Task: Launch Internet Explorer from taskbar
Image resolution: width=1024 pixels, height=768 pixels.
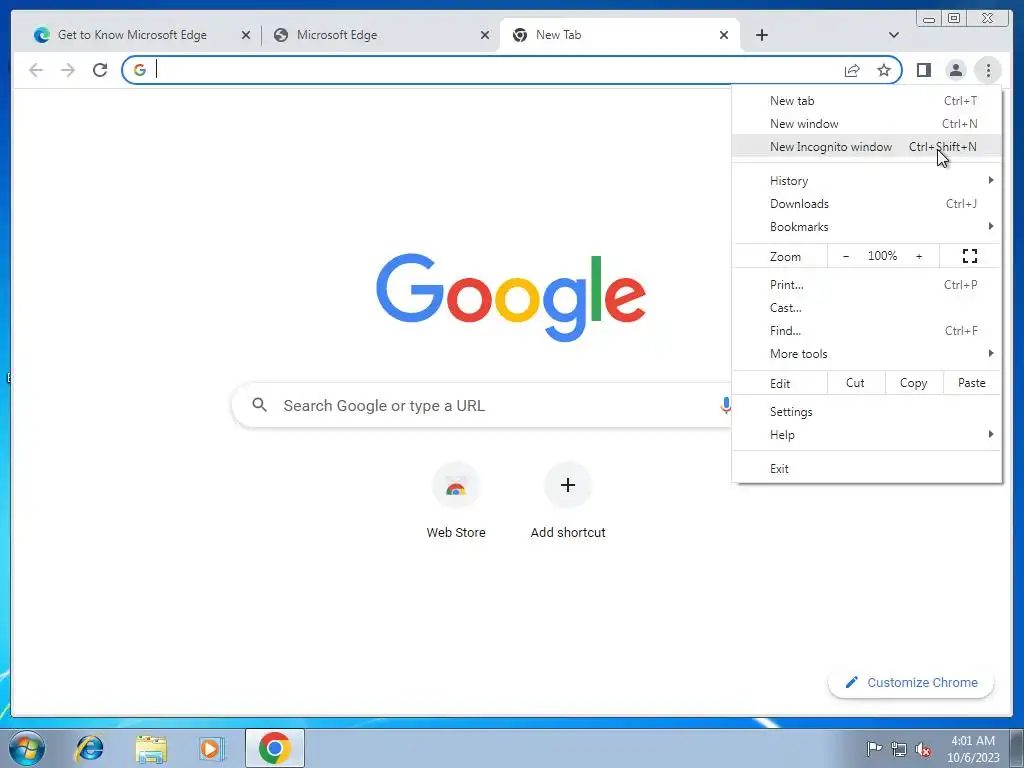Action: click(89, 748)
